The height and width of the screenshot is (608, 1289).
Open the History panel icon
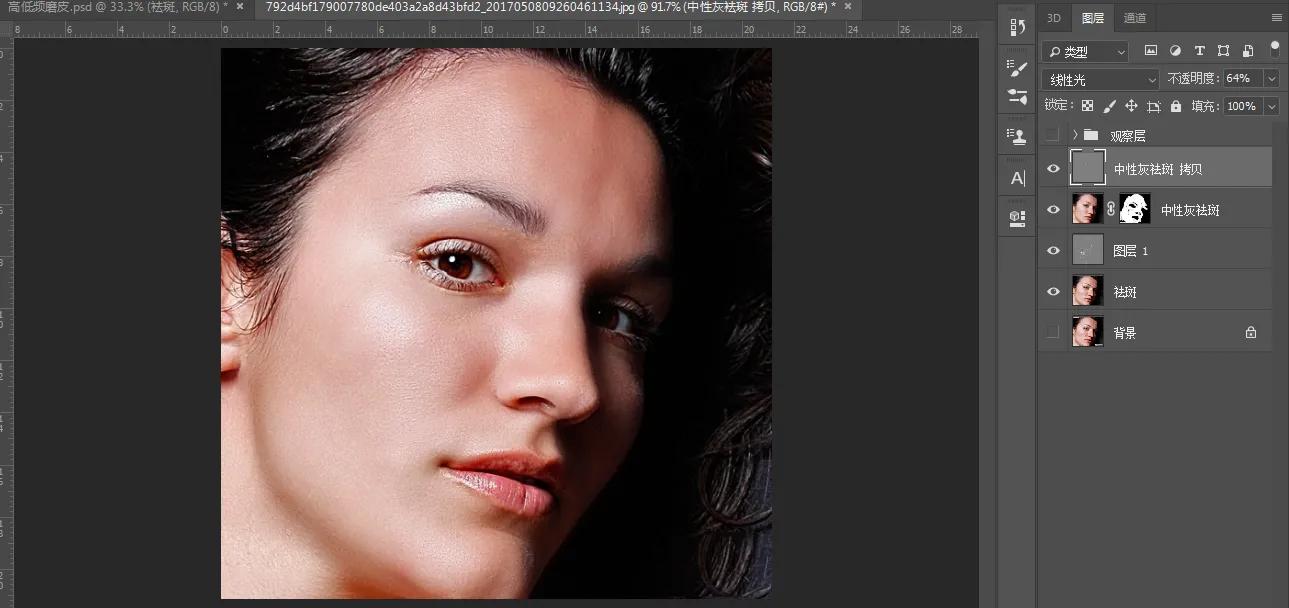[1017, 27]
